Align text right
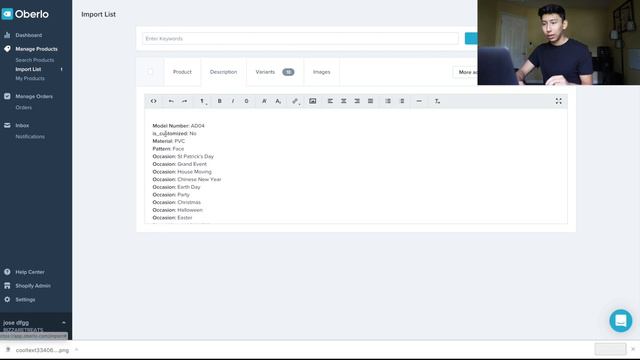The width and height of the screenshot is (640, 360). coord(357,101)
